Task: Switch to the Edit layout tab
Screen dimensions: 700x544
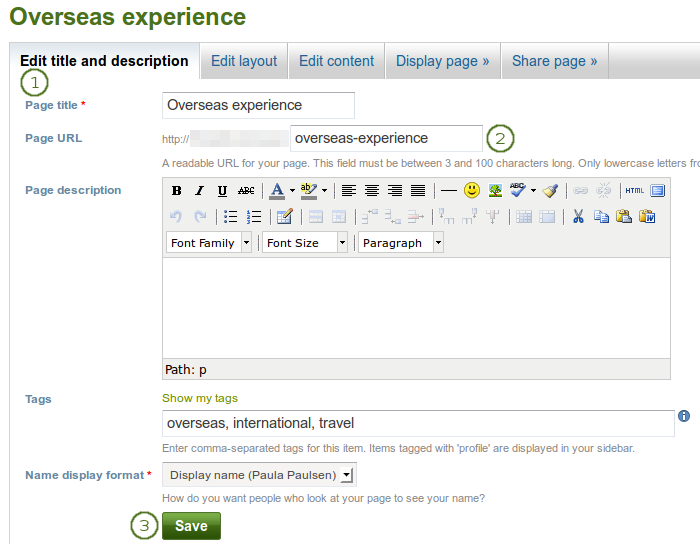Action: [244, 61]
